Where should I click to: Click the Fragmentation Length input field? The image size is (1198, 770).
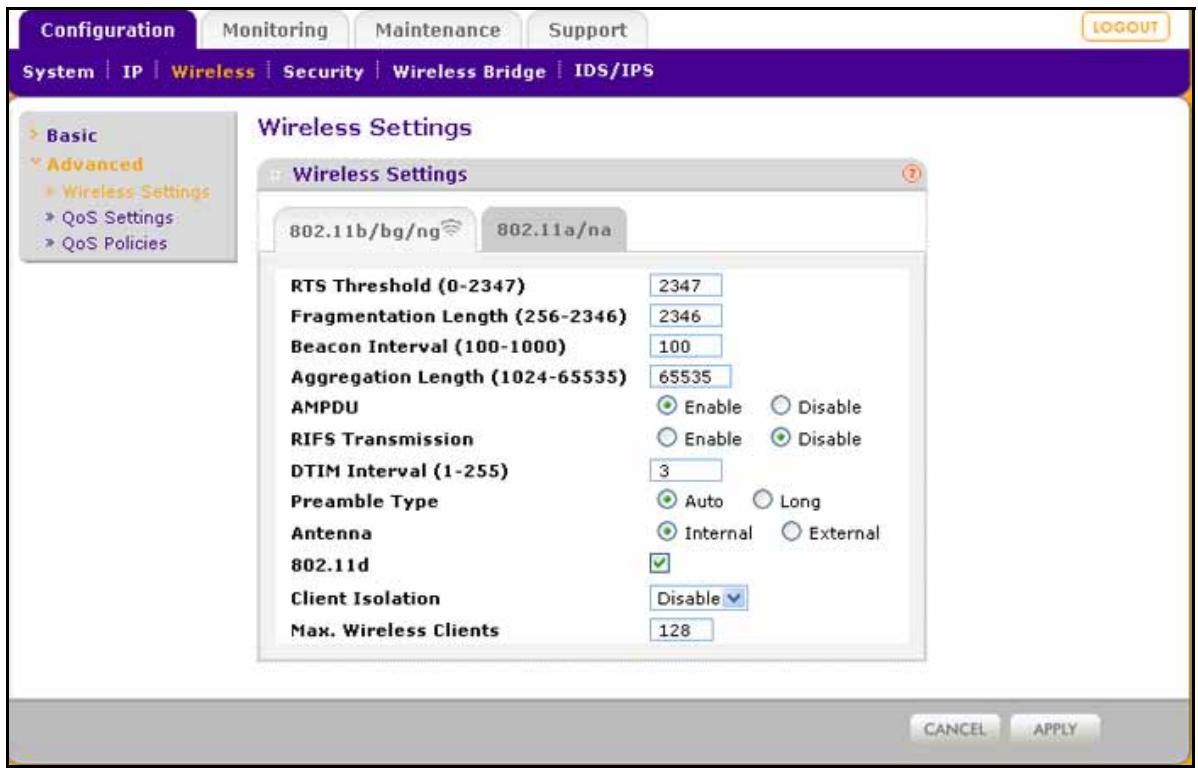[x=686, y=316]
